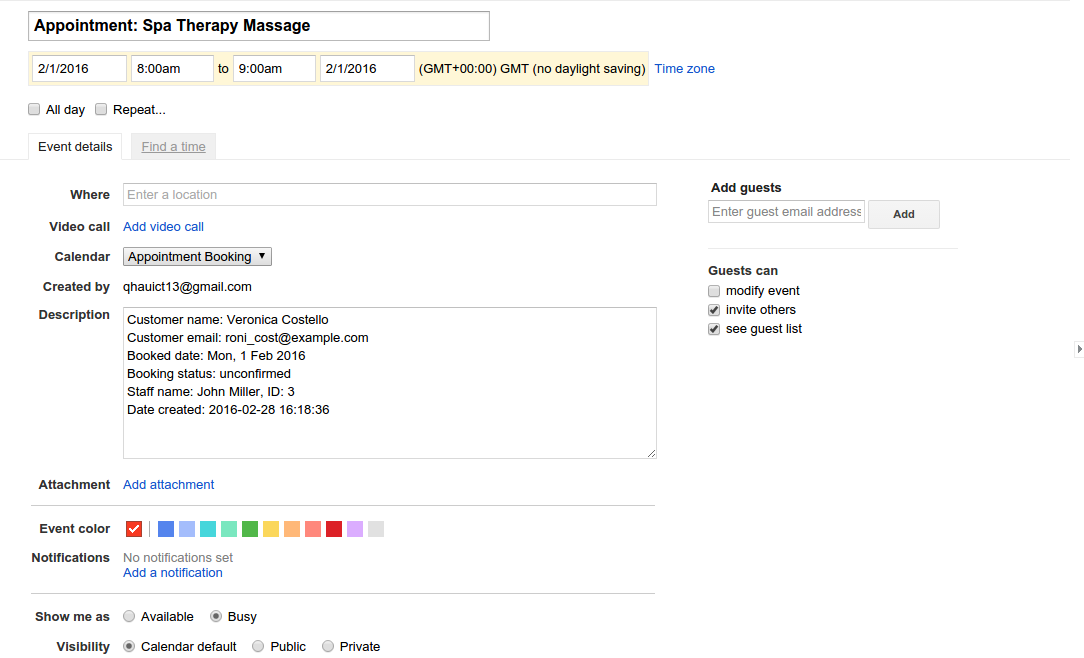Viewport: 1084px width, 658px height.
Task: Allow guests to modify event
Action: (x=714, y=291)
